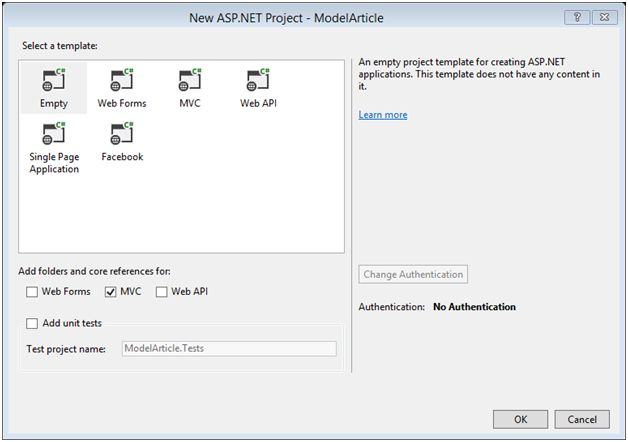628x442 pixels.
Task: Focus the Test project name field
Action: pos(229,348)
